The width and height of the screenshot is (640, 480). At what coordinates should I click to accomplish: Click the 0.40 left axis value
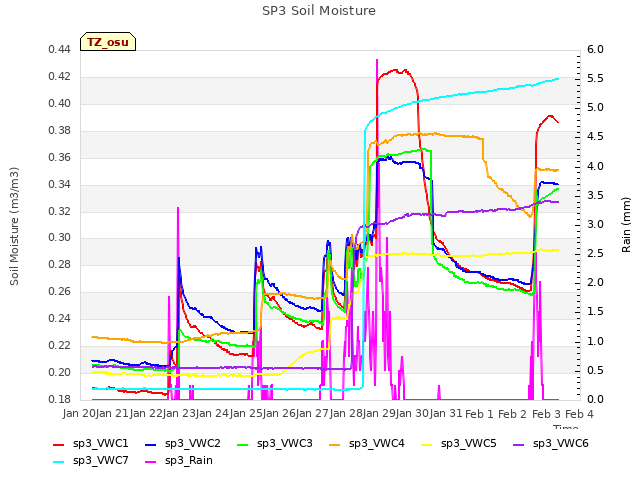click(60, 103)
